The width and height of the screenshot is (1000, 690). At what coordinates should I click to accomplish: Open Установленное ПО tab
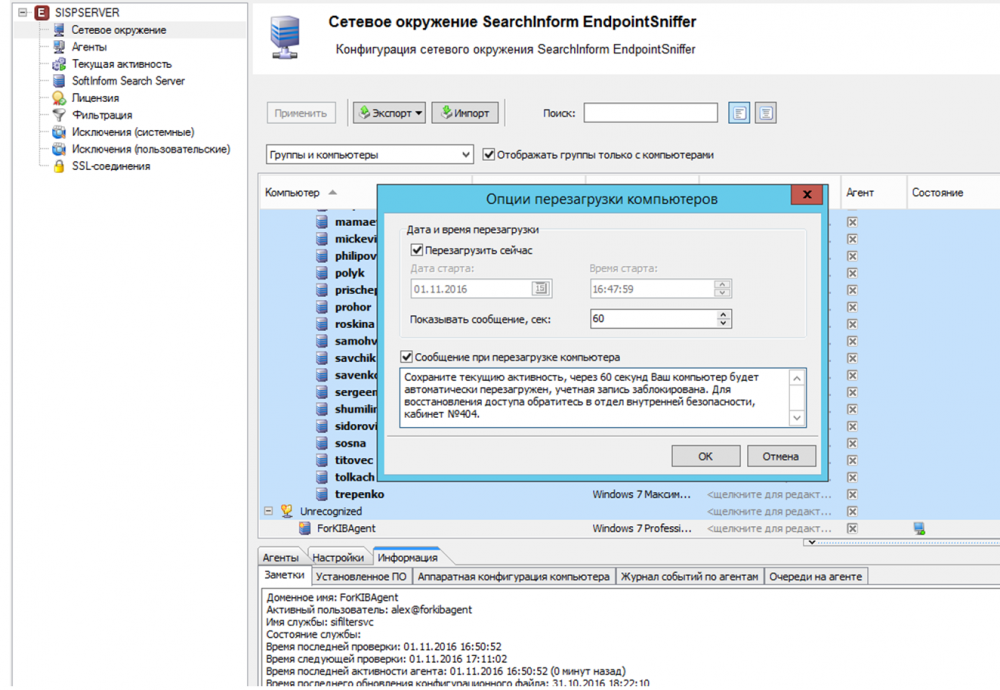(x=361, y=576)
